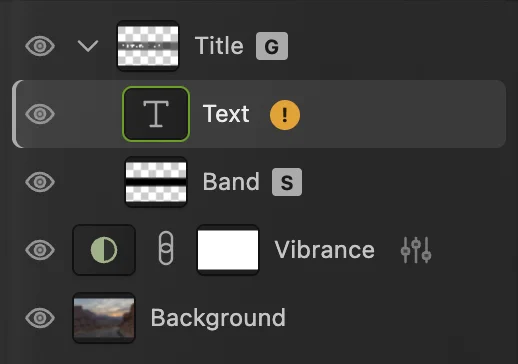The height and width of the screenshot is (364, 518).
Task: Open Vibrance adjustment sliders icon
Action: [x=416, y=250]
